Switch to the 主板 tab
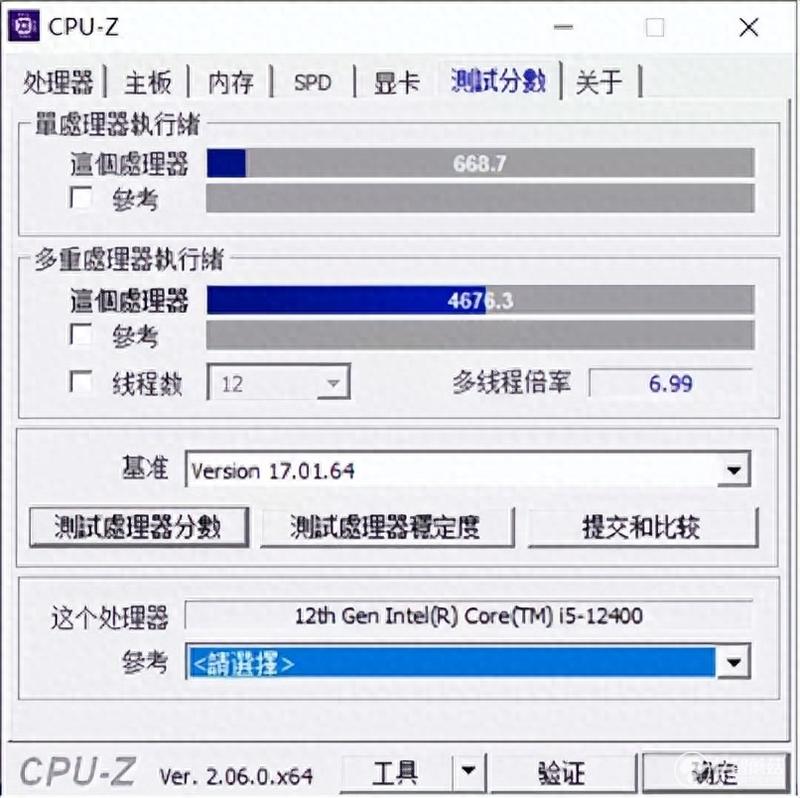The image size is (800, 798). [x=148, y=82]
